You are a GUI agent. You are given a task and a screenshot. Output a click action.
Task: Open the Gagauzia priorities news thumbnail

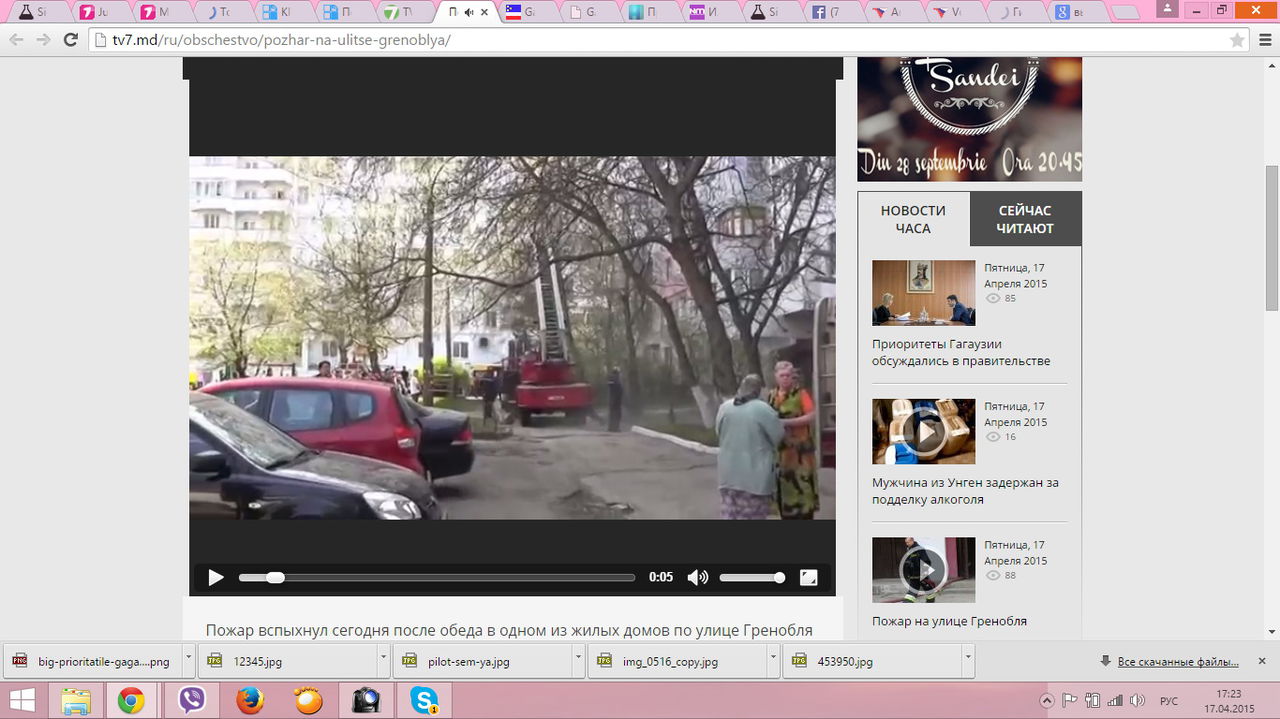tap(923, 293)
